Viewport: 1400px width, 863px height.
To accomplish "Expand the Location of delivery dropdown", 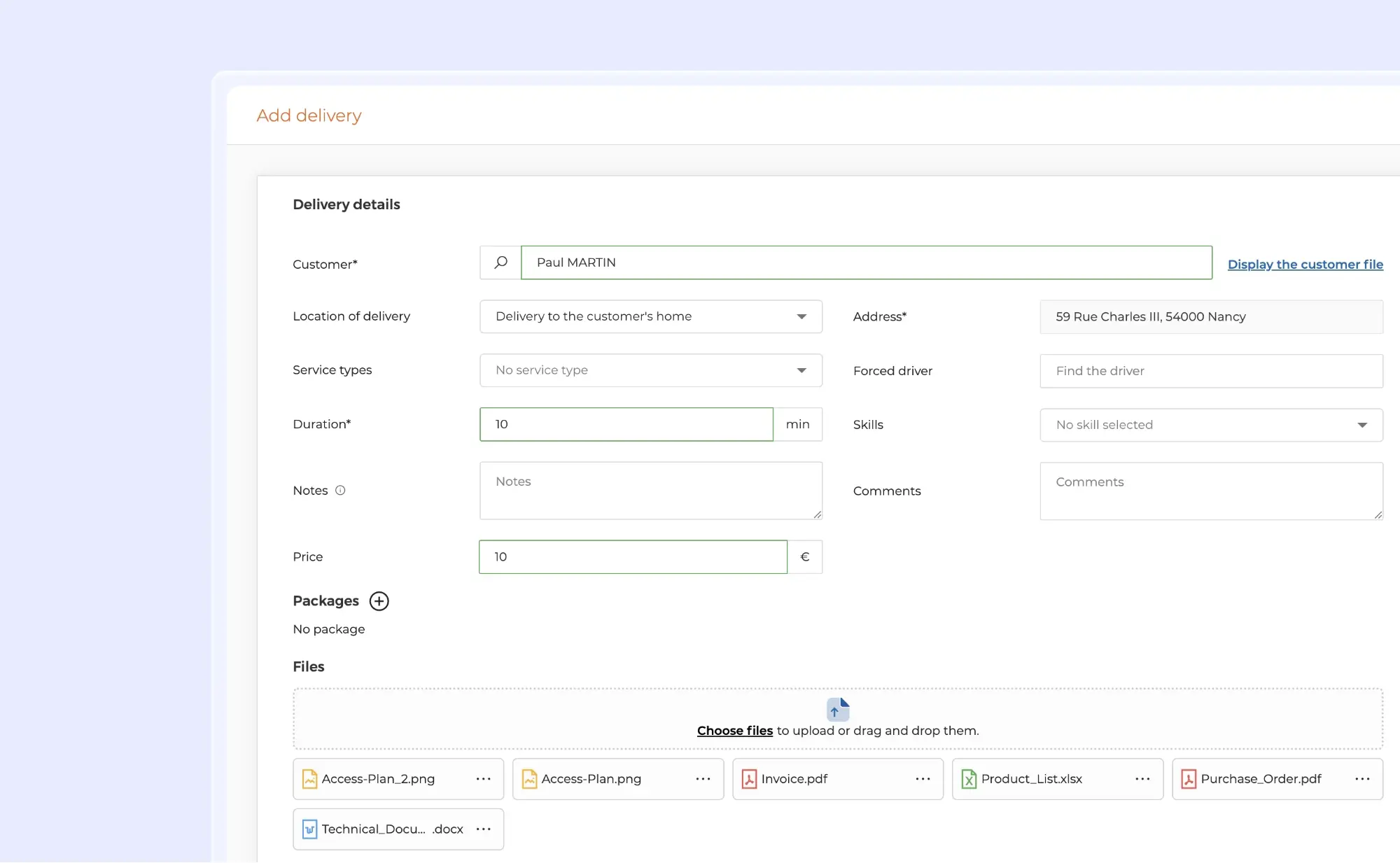I will (651, 316).
